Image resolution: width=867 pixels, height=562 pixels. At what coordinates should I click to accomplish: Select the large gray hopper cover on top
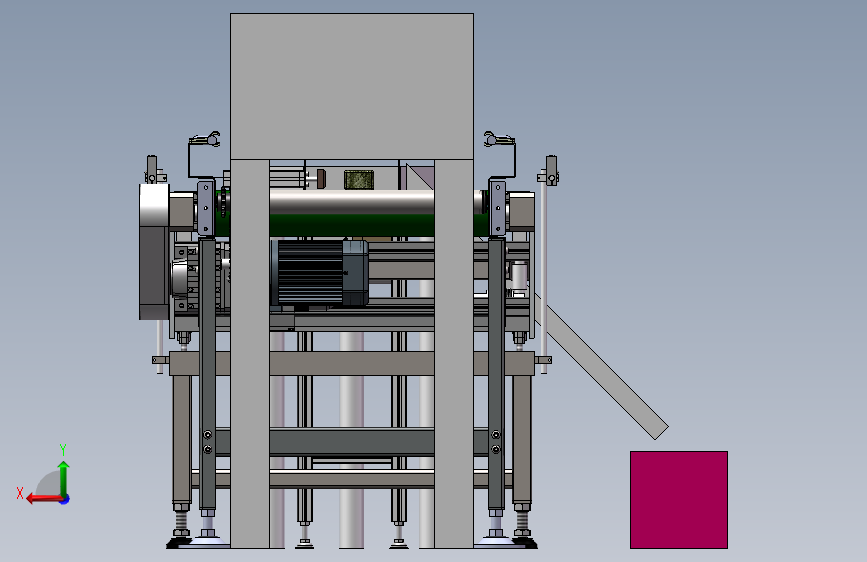[x=352, y=87]
